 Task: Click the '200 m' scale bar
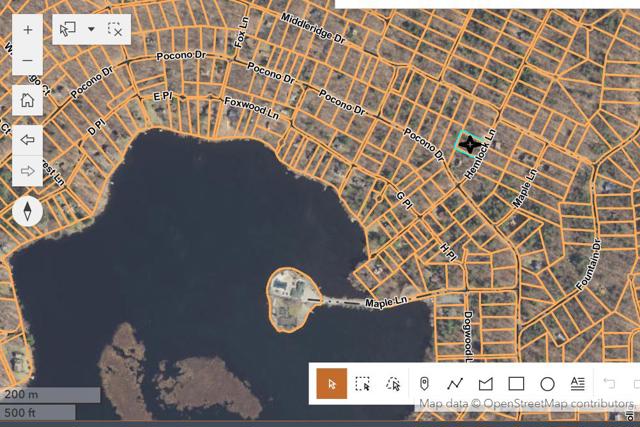[50, 395]
